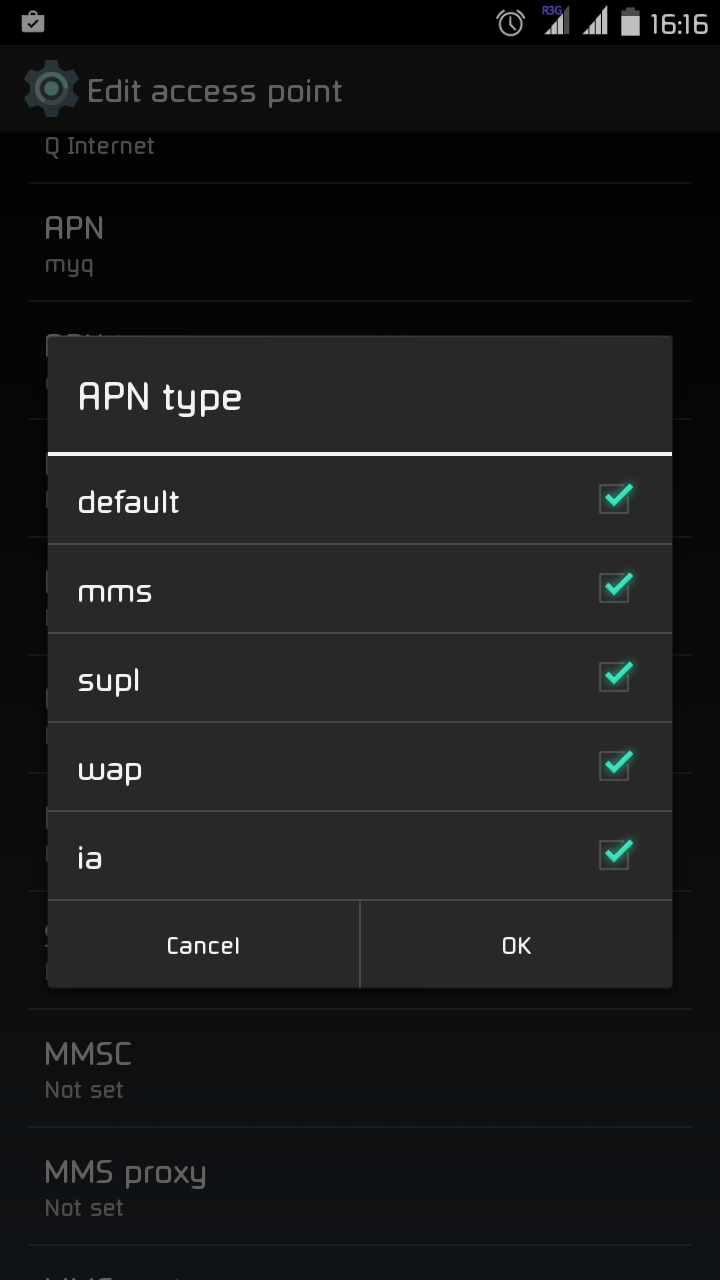The image size is (720, 1280).
Task: Select the wap list row label
Action: point(110,769)
